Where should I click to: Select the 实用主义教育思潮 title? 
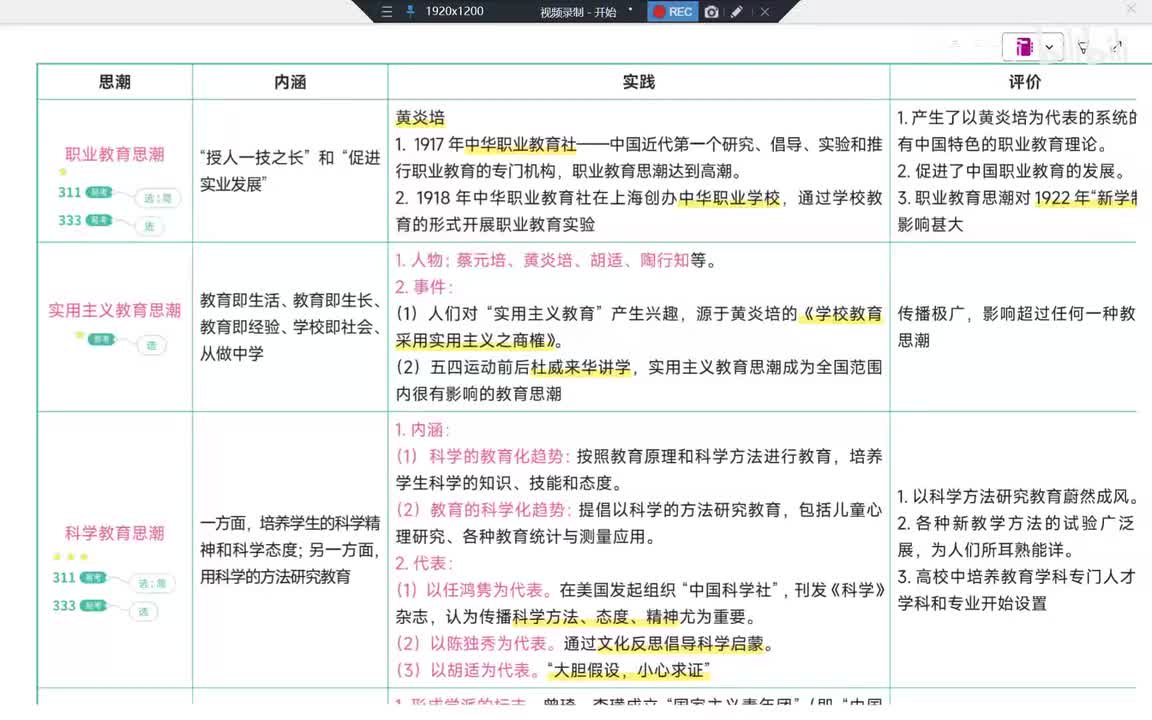115,310
